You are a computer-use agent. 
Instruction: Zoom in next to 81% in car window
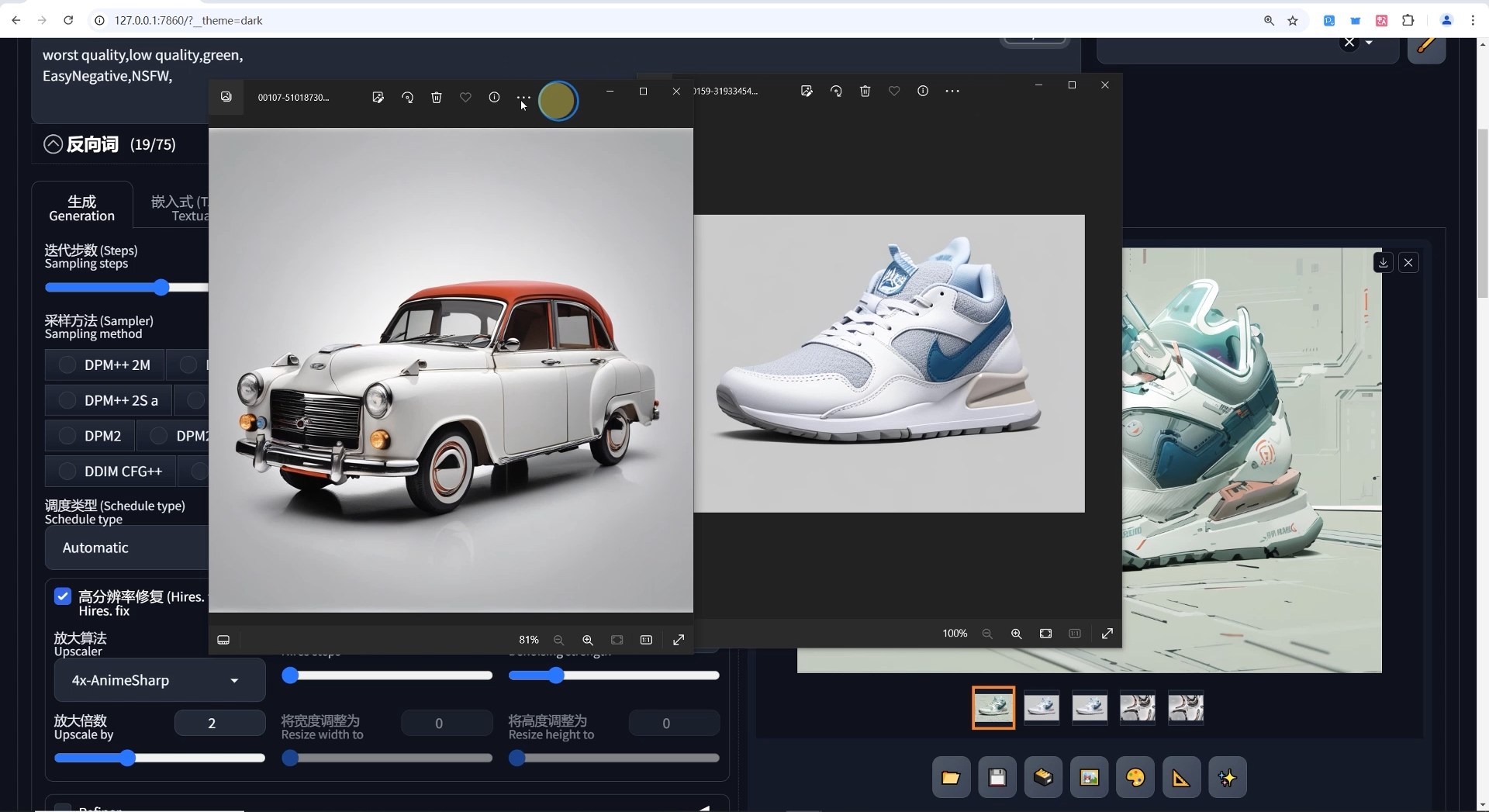tap(588, 640)
